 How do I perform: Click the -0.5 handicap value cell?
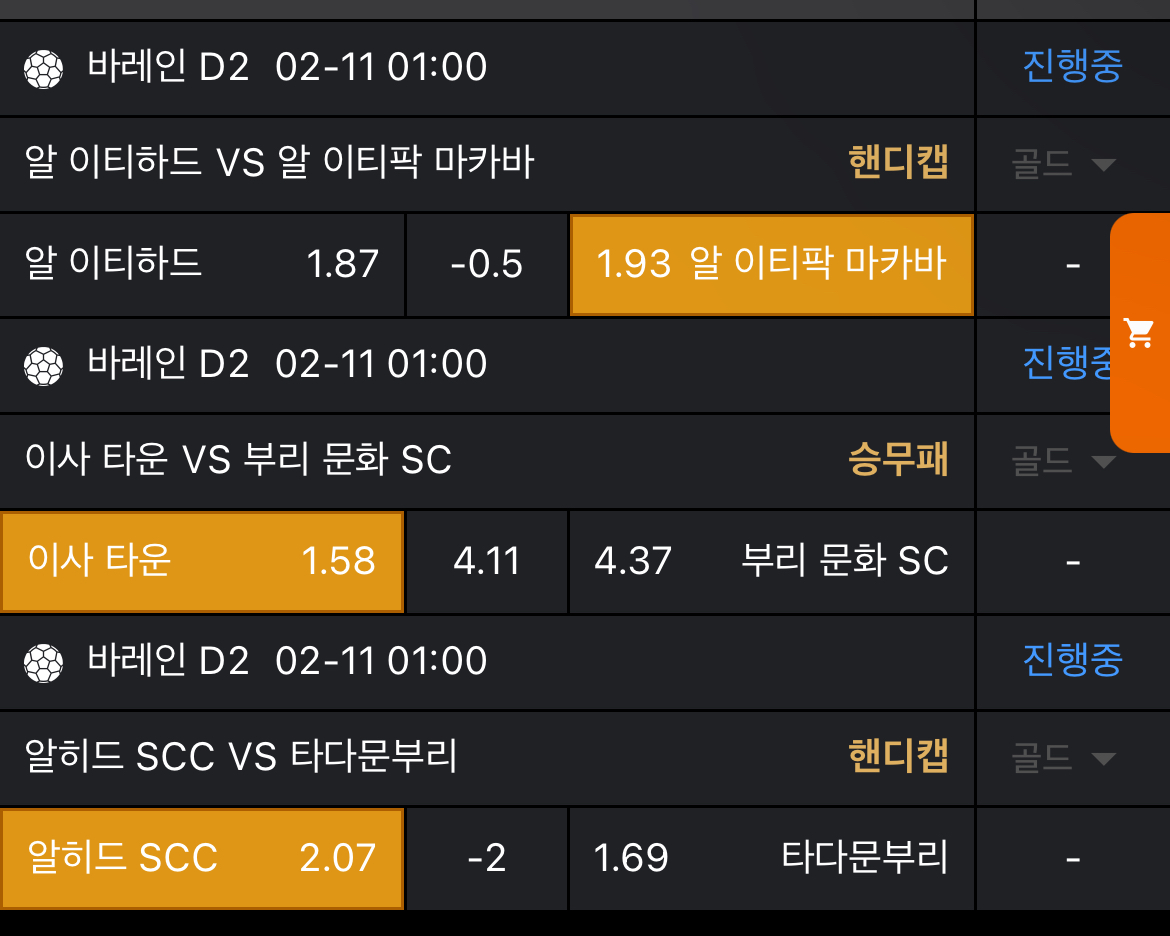[487, 265]
